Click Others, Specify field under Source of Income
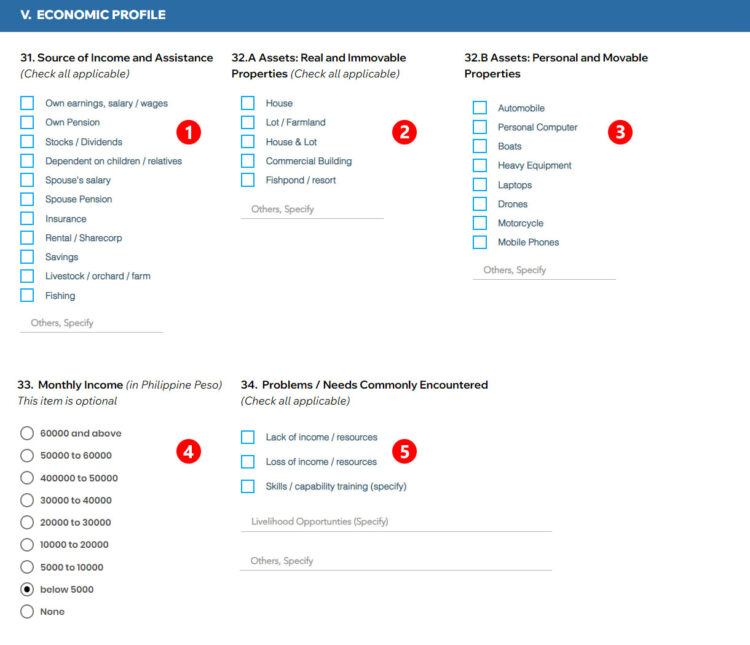The width and height of the screenshot is (750, 645). pyautogui.click(x=91, y=324)
